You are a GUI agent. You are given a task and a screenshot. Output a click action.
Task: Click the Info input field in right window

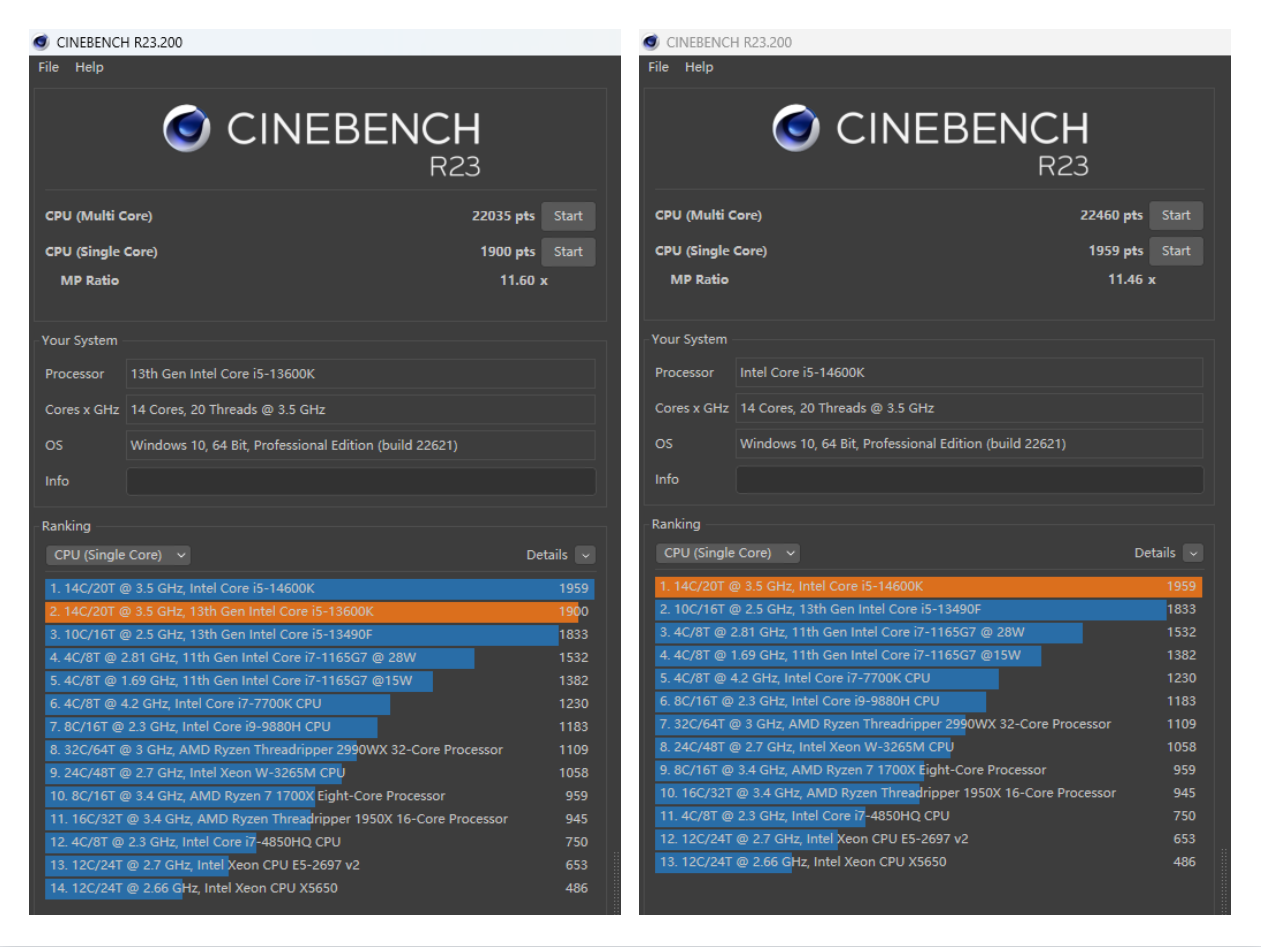tap(970, 479)
